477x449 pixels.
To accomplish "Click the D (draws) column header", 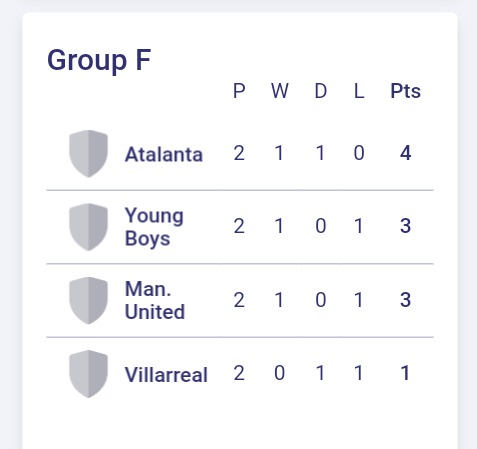I will tap(321, 91).
